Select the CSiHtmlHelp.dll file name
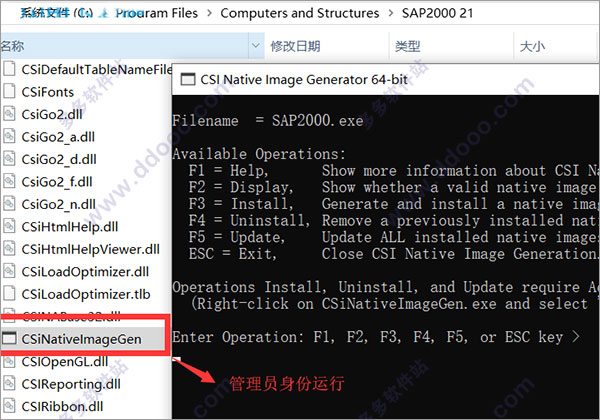The width and height of the screenshot is (600, 420). (70, 227)
